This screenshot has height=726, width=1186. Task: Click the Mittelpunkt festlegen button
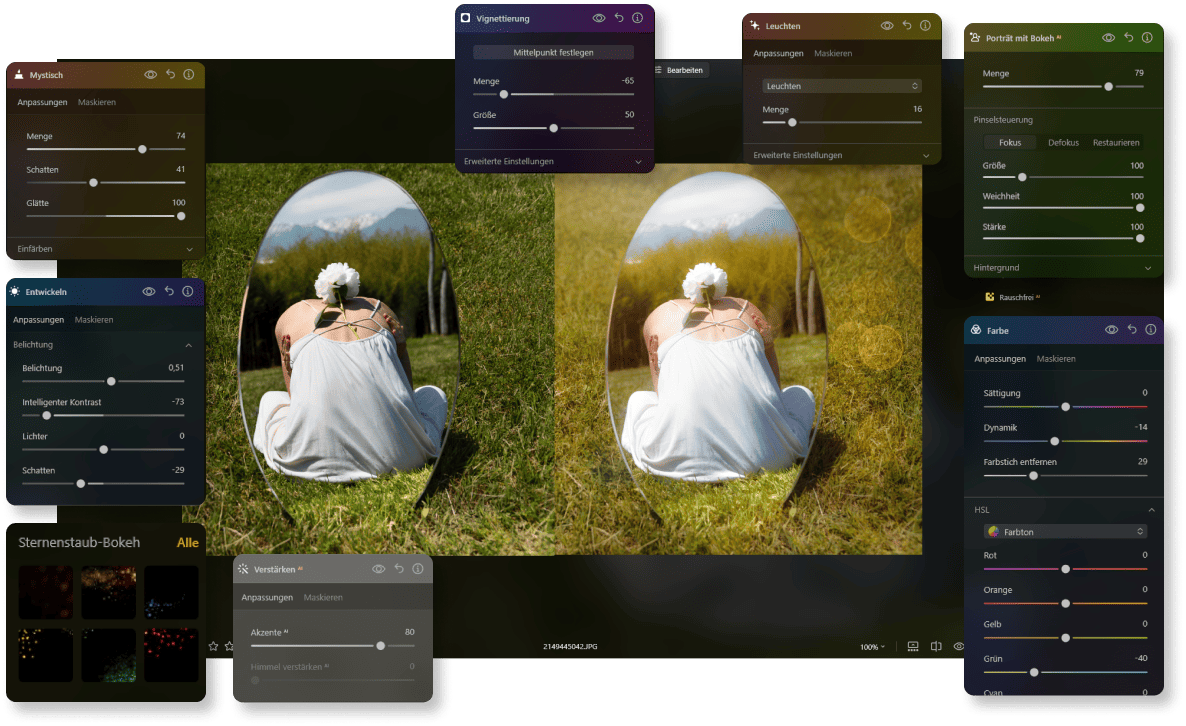[x=553, y=52]
